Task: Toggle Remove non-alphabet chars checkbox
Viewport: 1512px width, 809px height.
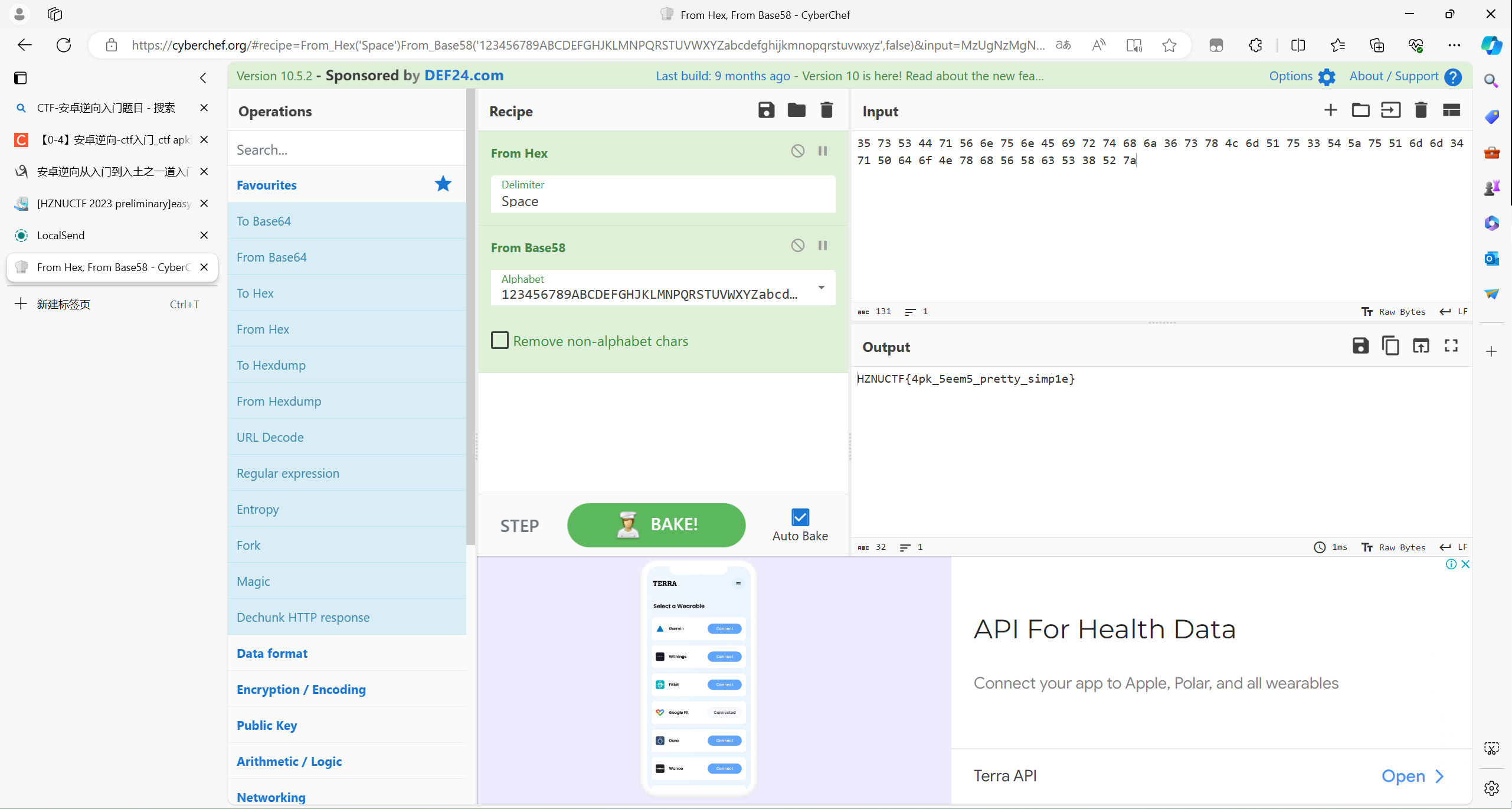Action: 500,341
